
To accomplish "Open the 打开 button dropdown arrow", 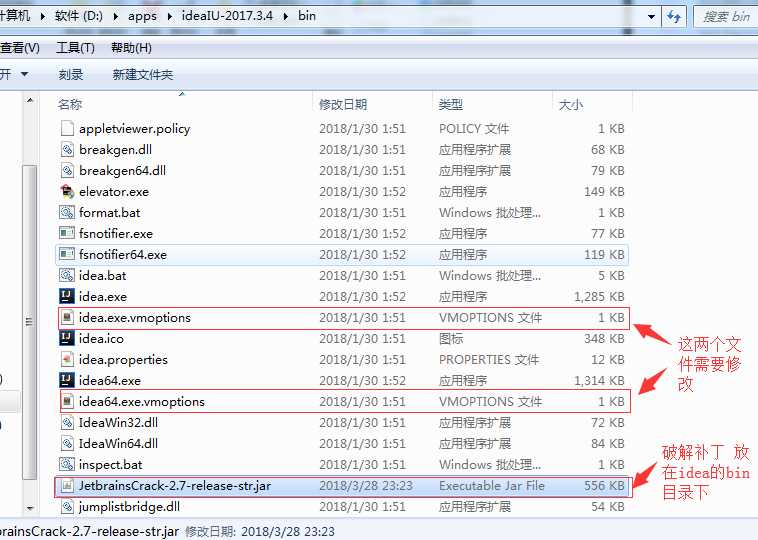I will click(x=24, y=74).
